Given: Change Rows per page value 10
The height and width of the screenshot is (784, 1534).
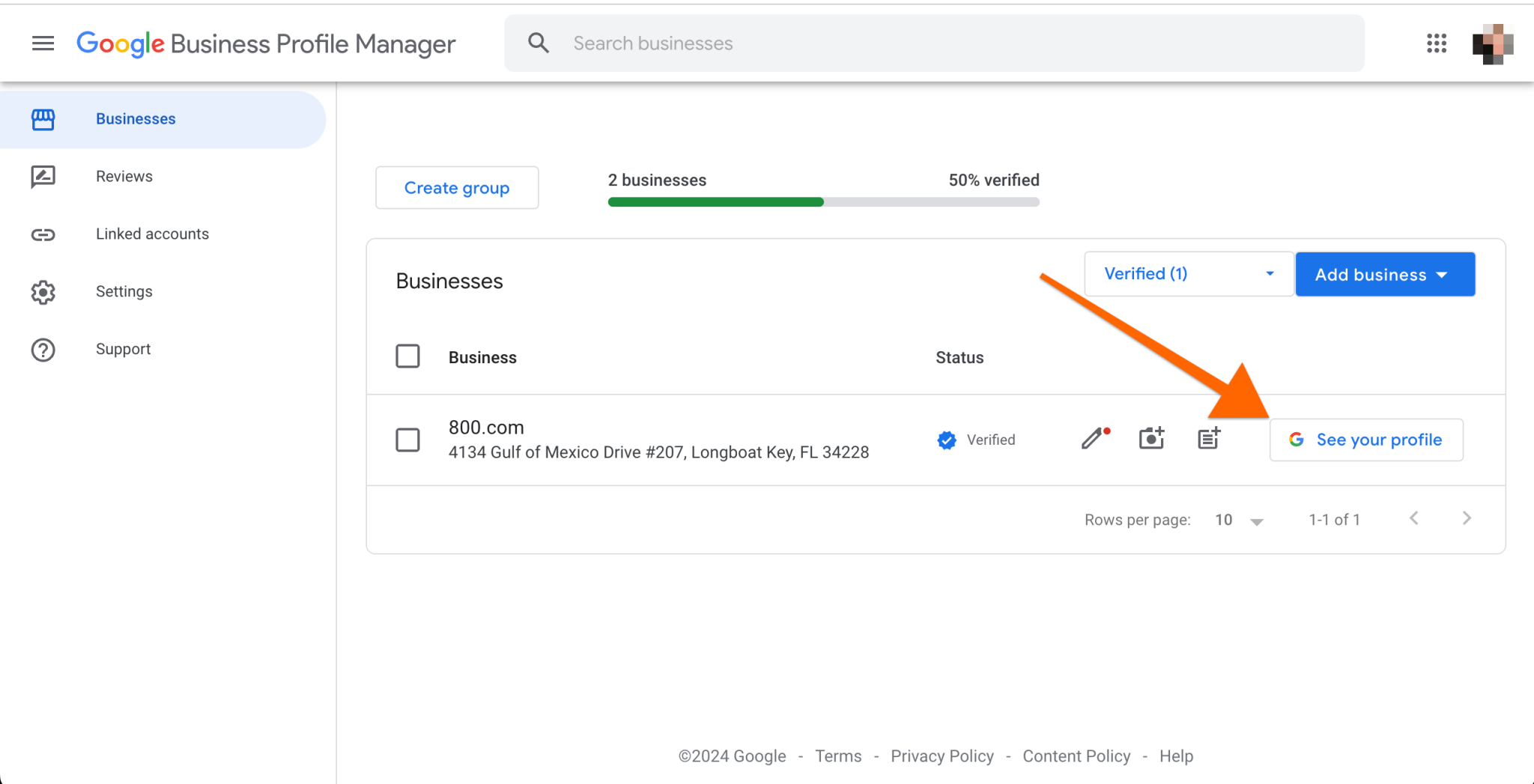Looking at the screenshot, I should 1239,520.
